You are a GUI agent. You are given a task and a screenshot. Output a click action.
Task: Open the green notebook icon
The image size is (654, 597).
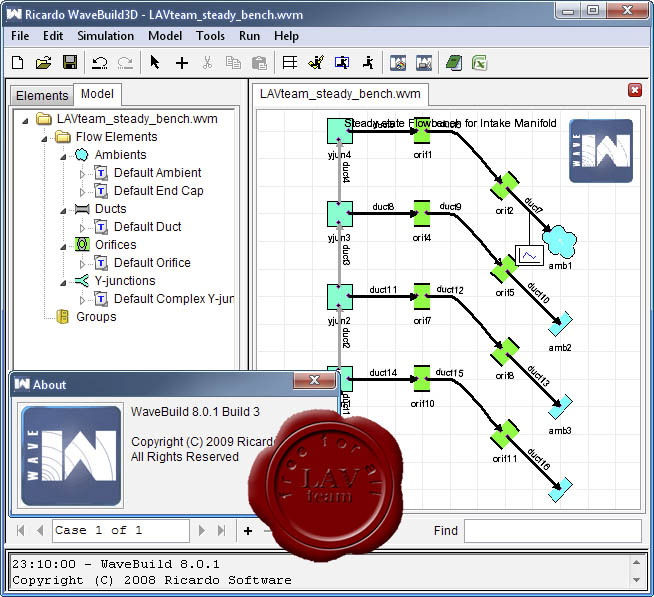coord(454,63)
